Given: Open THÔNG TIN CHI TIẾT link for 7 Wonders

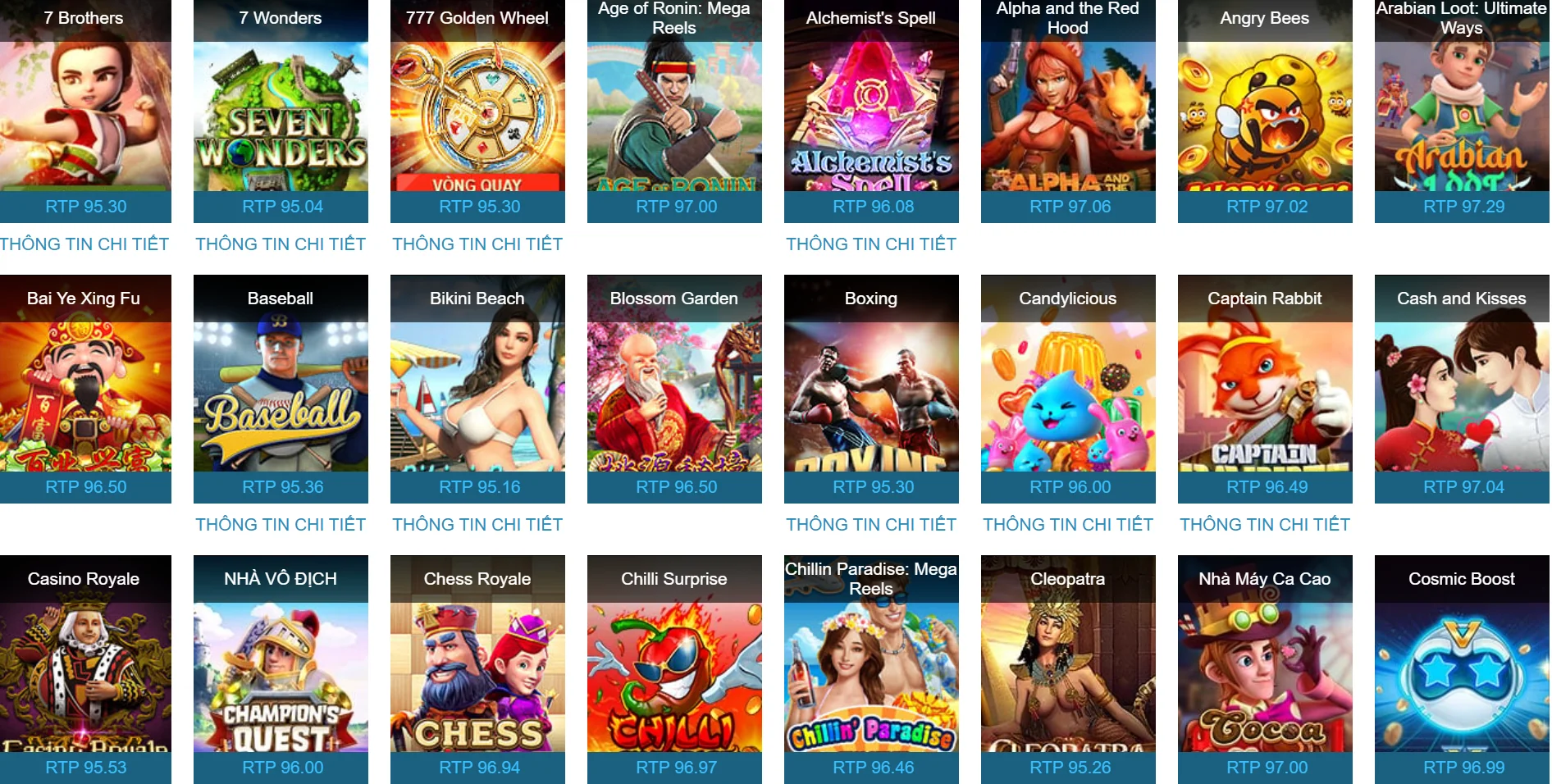Looking at the screenshot, I should click(281, 244).
